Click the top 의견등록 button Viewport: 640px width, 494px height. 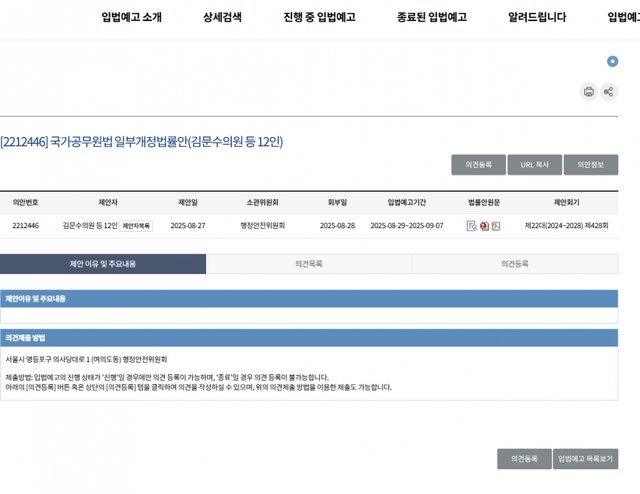[x=478, y=165]
